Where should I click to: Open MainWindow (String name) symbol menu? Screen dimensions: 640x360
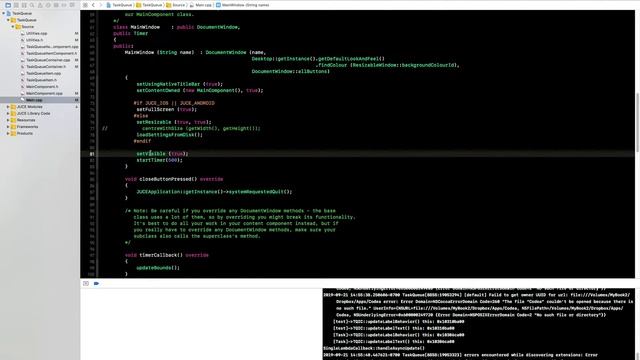point(242,5)
